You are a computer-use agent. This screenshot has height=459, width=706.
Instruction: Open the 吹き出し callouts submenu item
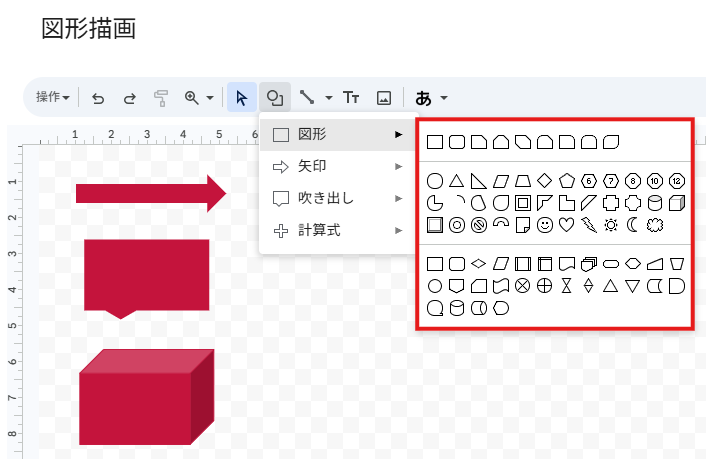point(338,198)
